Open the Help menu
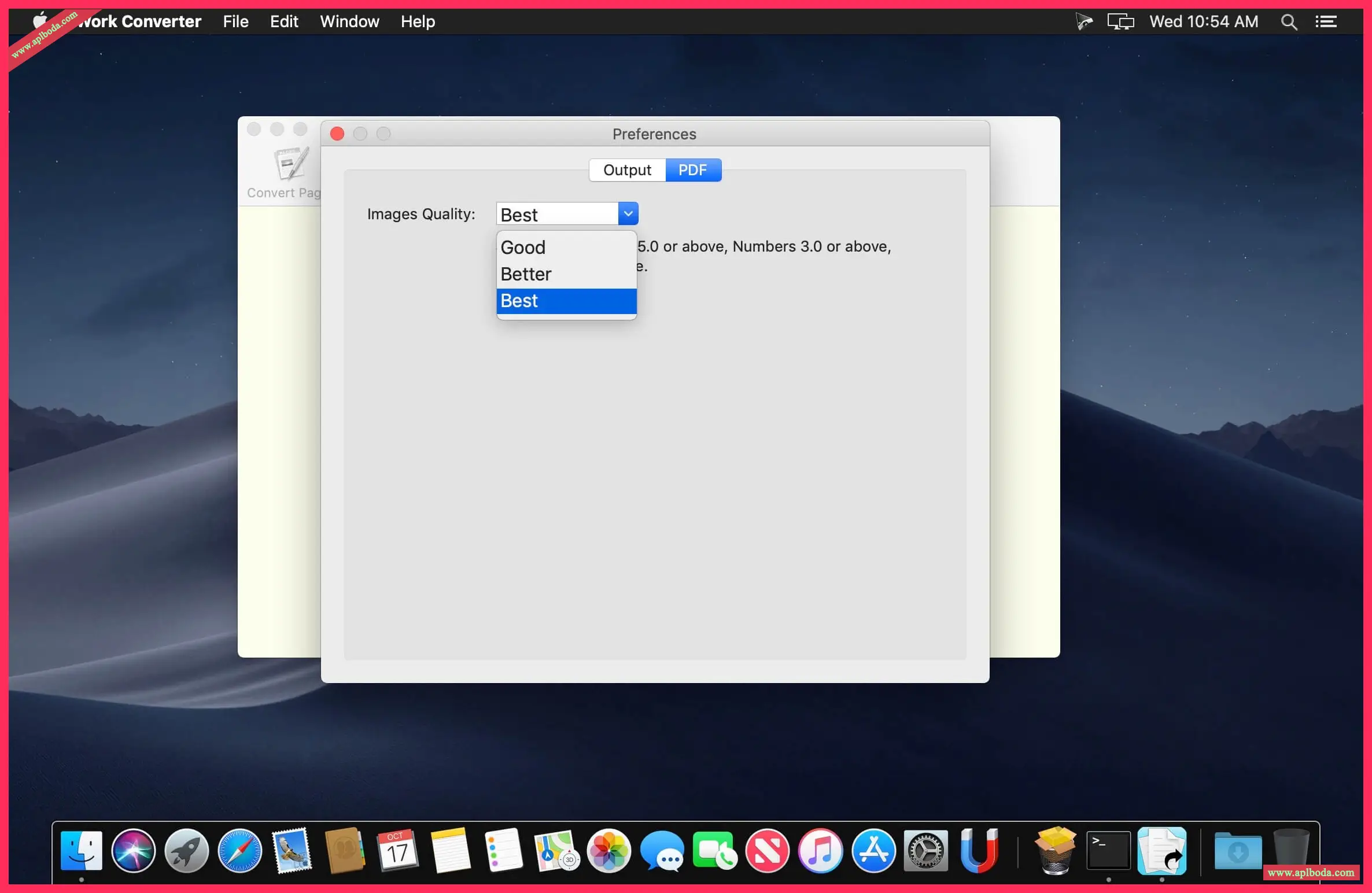The image size is (1372, 893). coord(417,22)
